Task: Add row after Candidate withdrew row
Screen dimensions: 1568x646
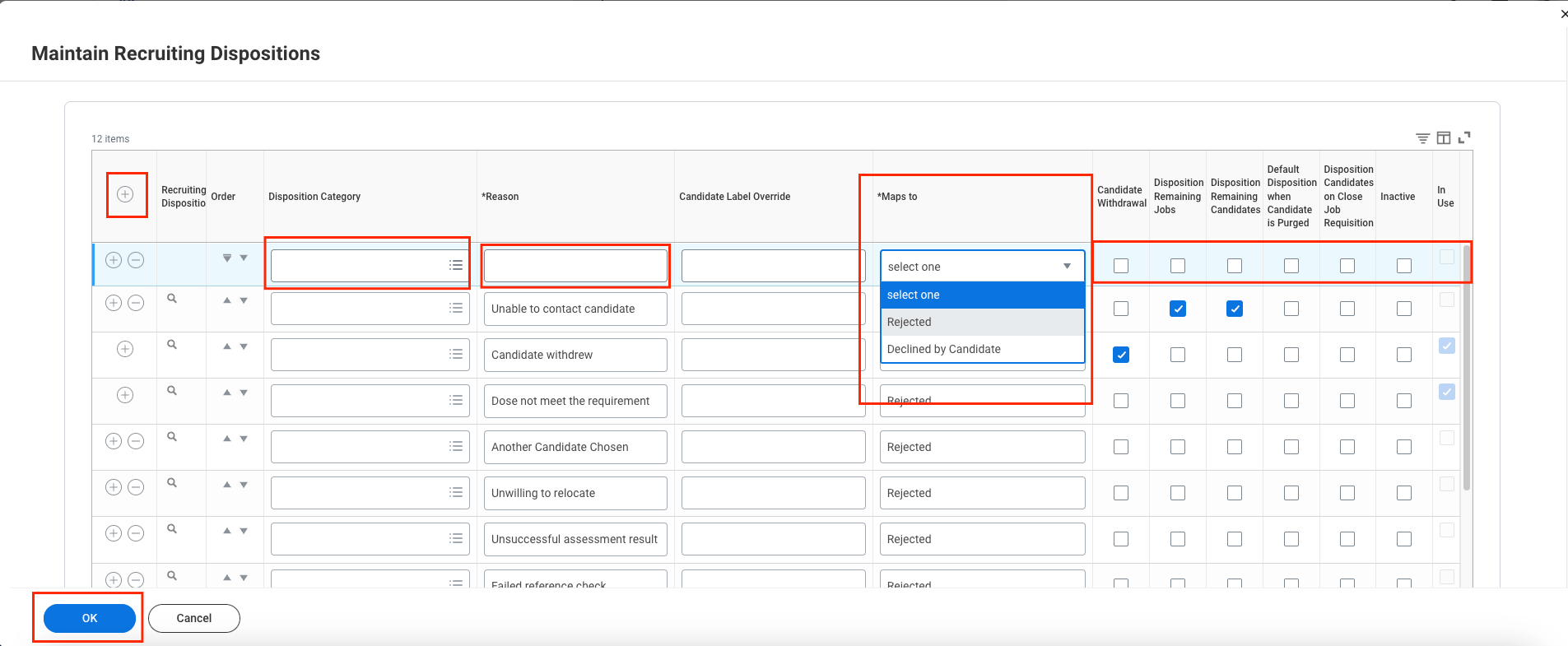Action: click(125, 349)
